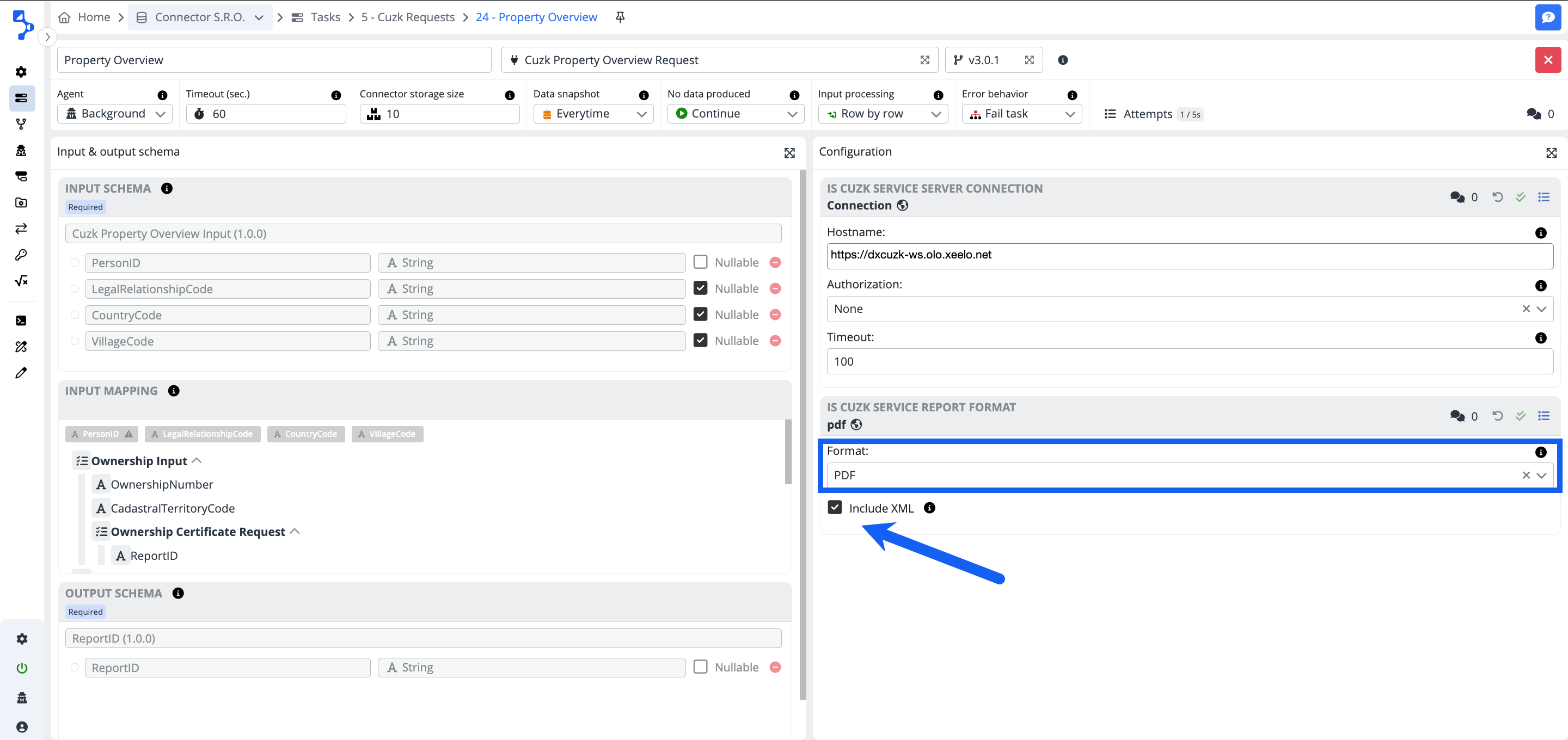Collapse the Ownership Input tree node
Viewport: 1568px width, 740px height.
click(x=197, y=461)
